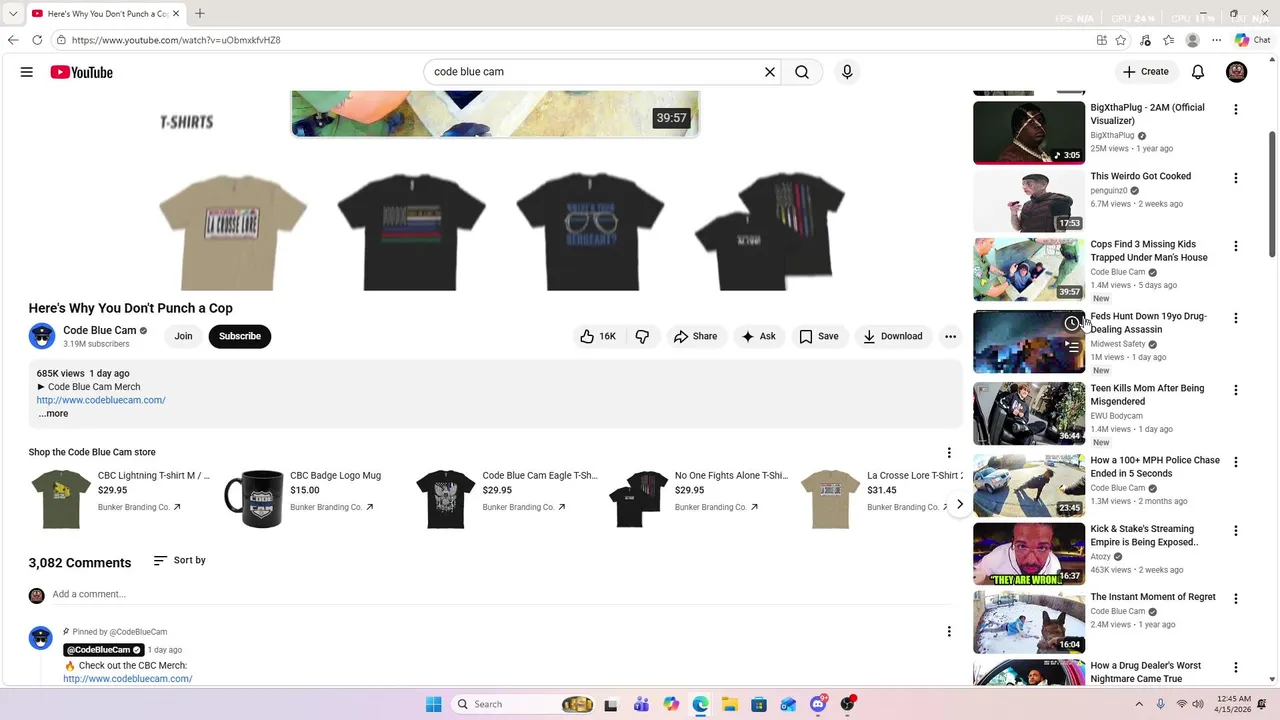
Task: Open CBC Lightning T-shirt product
Action: click(120, 498)
